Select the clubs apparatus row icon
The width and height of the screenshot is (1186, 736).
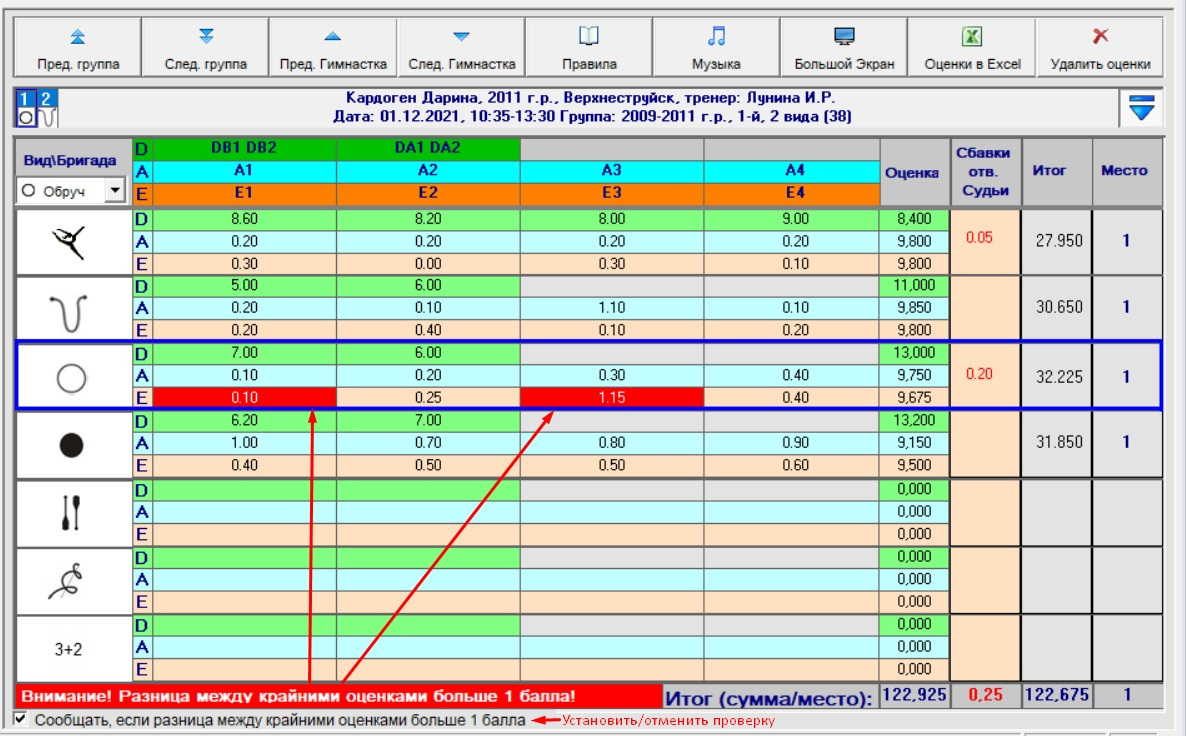[72, 511]
